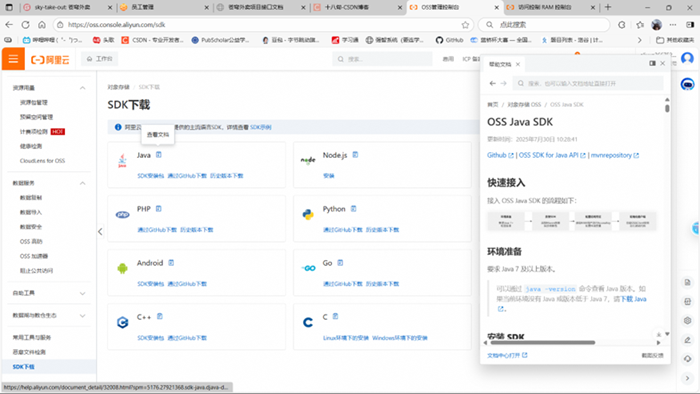700x394 pixels.
Task: Expand the right sidebar bottom chevron
Action: 688,378
